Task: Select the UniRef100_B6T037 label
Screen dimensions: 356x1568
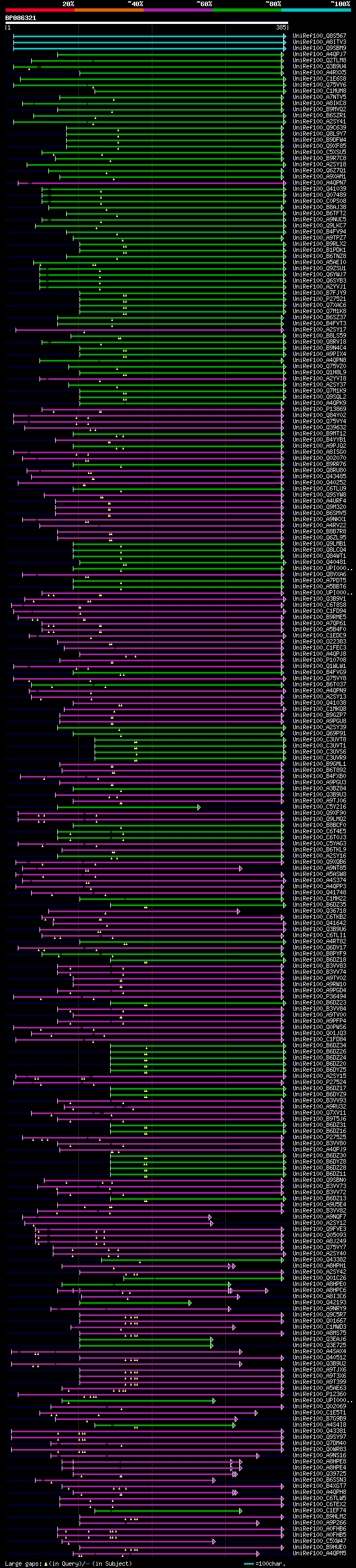Action: (319, 684)
